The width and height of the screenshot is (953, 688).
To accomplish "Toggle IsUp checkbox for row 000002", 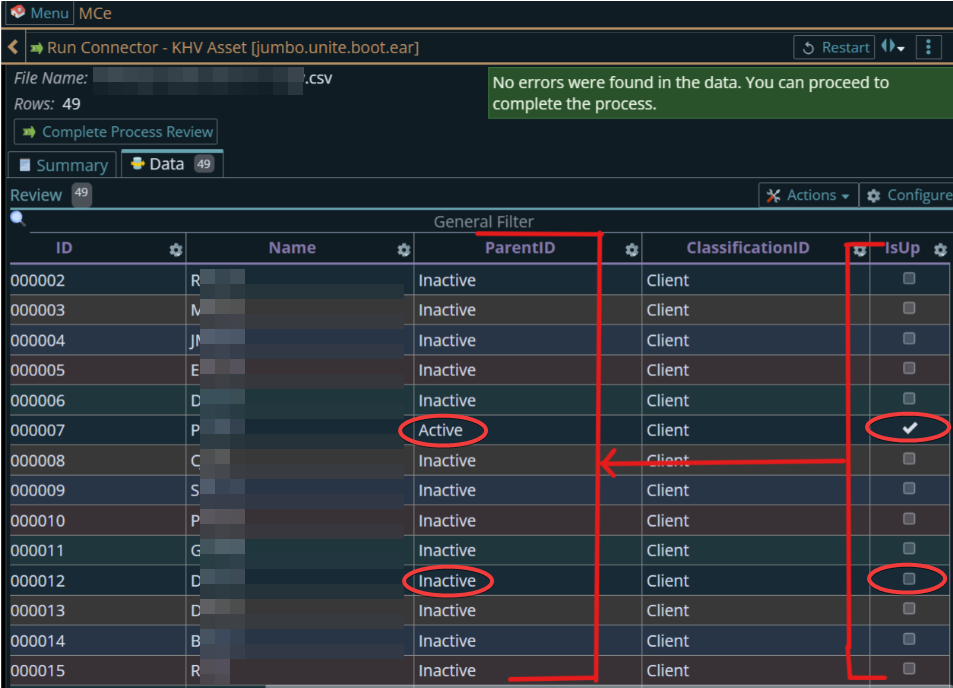I will coord(909,278).
